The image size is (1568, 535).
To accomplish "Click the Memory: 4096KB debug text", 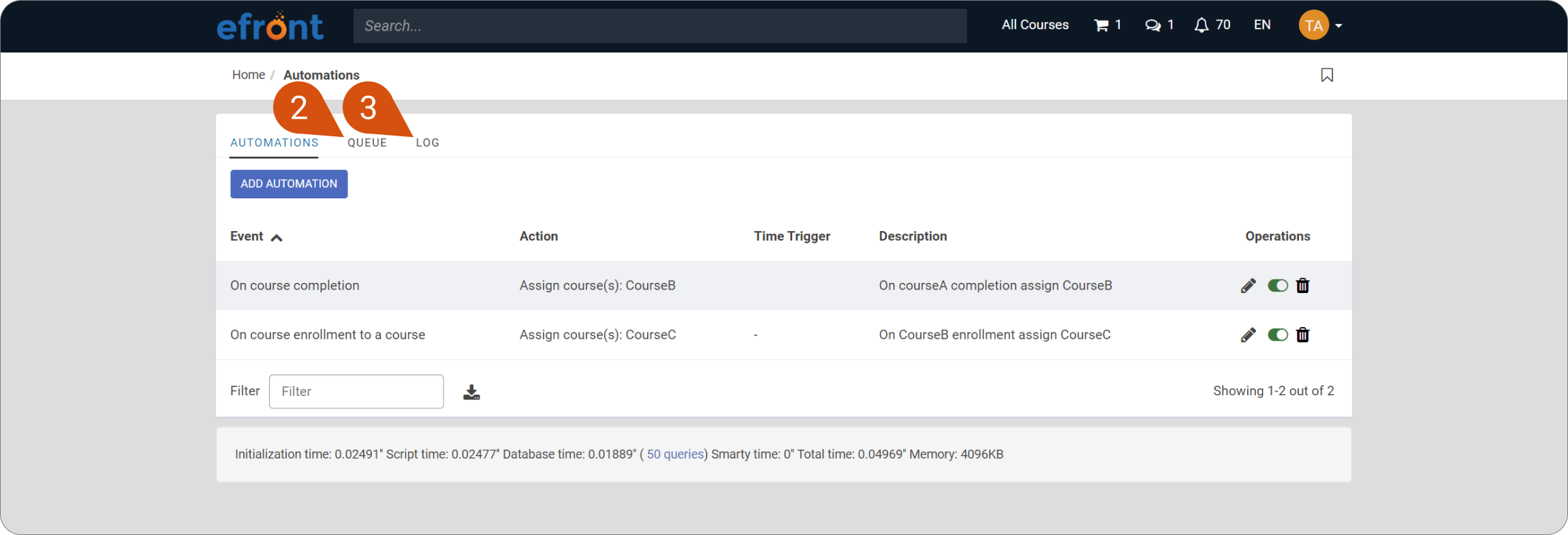I will (x=956, y=455).
